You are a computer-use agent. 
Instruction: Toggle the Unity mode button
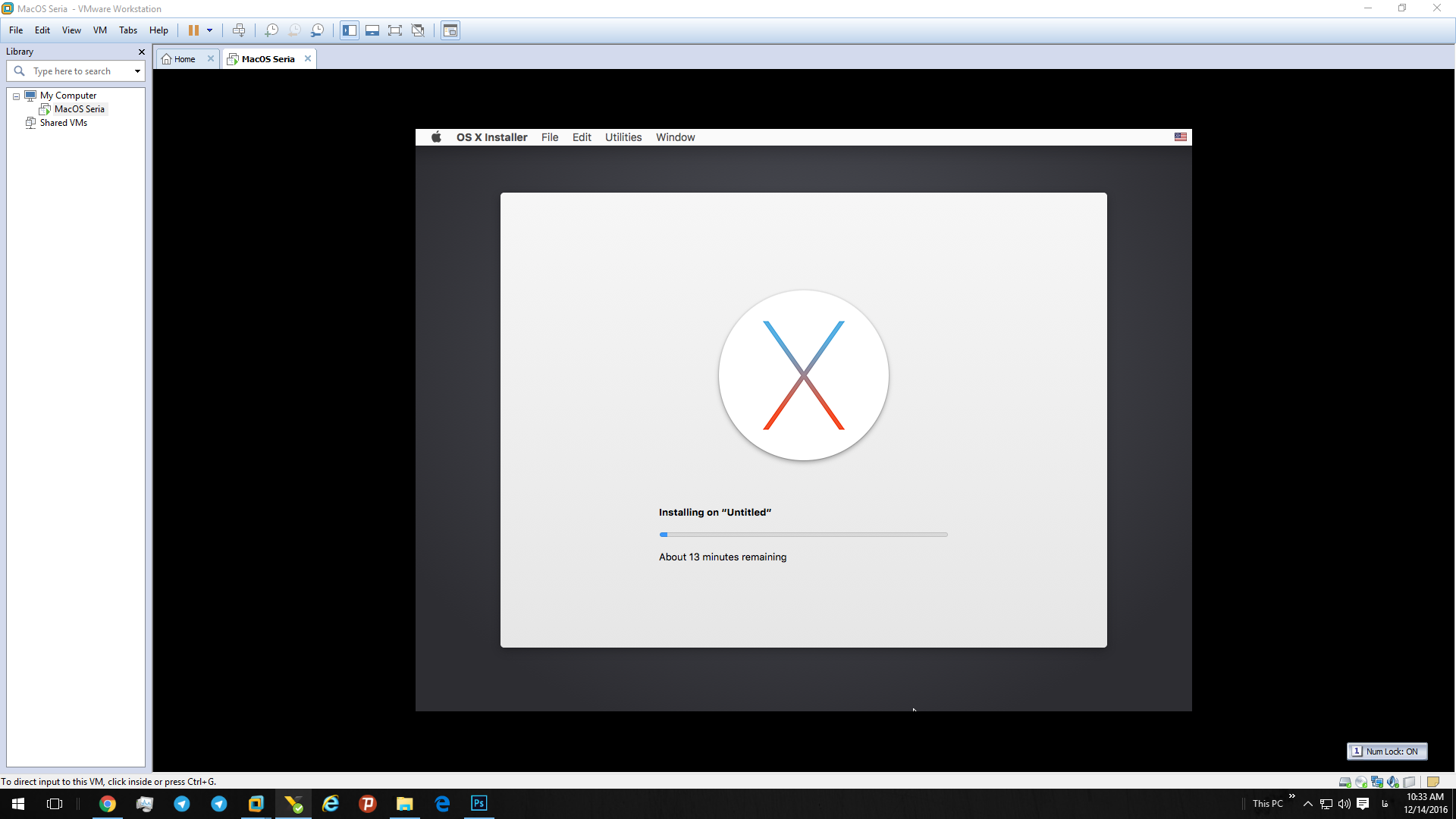418,30
